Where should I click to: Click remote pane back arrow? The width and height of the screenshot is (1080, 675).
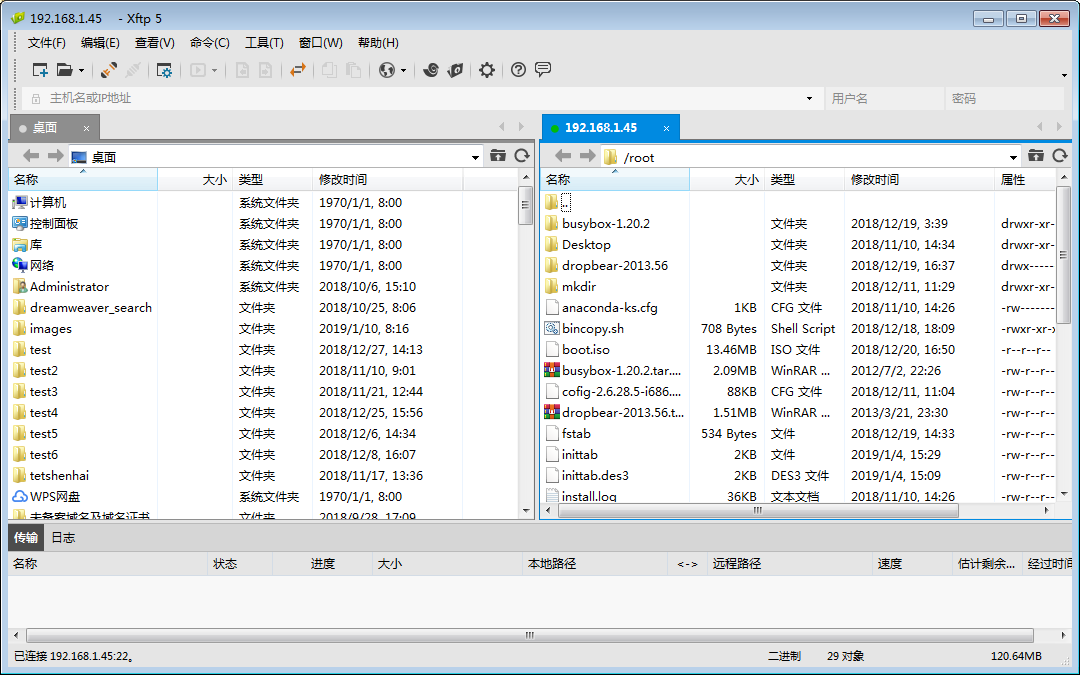[563, 156]
